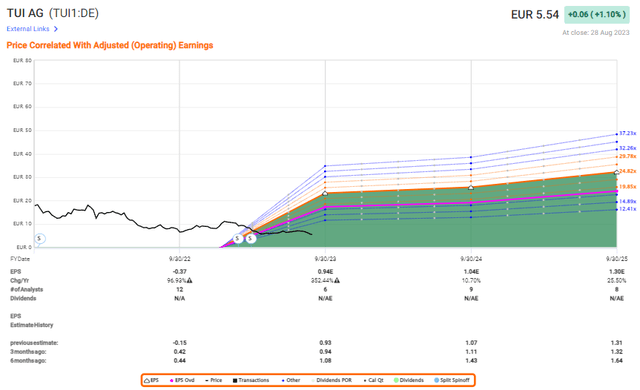Click the 37.21x P/E line label
Viewport: 640px width, 390px height.
click(627, 133)
